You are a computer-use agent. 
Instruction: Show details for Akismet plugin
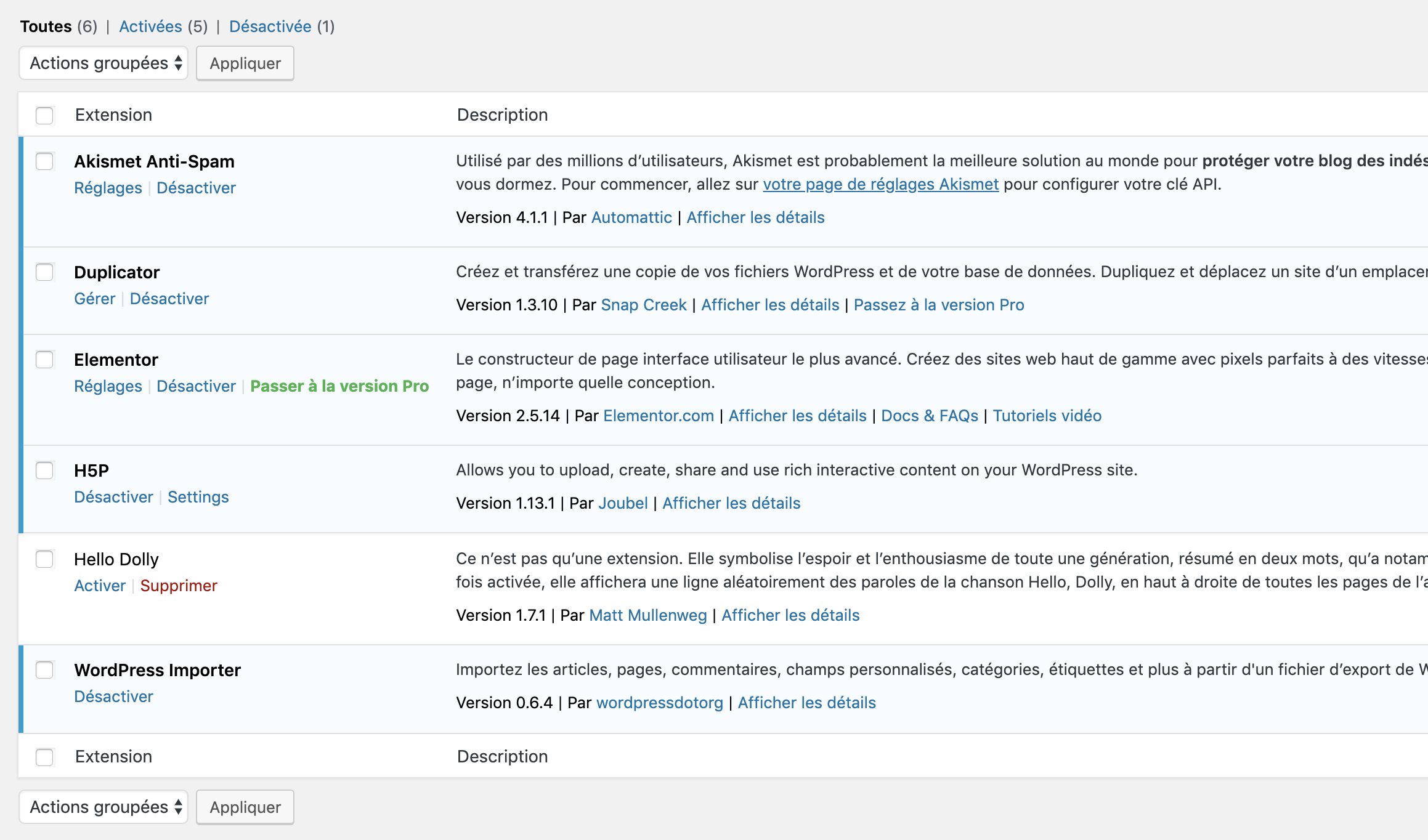click(755, 217)
